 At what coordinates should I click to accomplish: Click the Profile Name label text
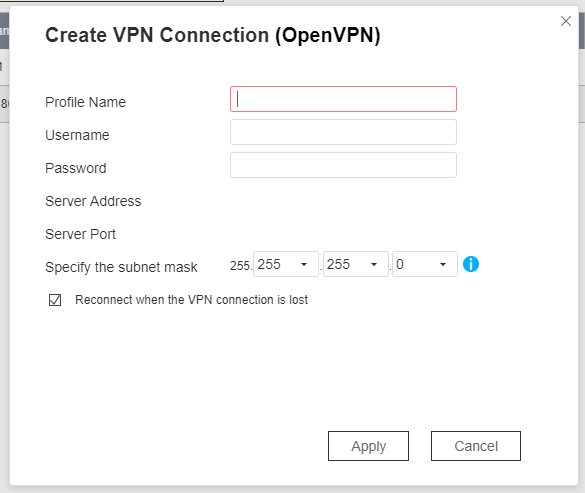[85, 102]
